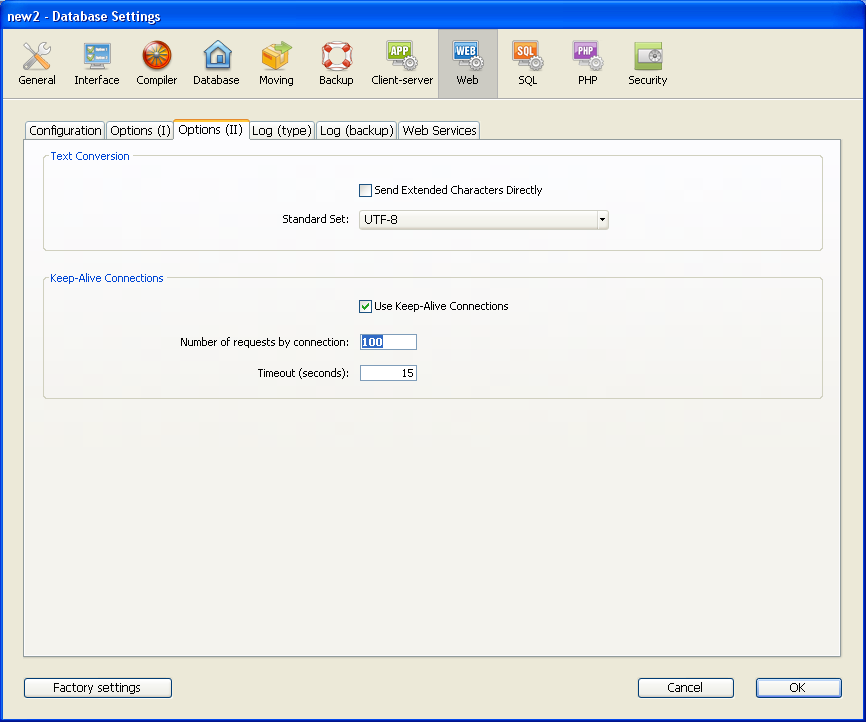Switch to the PHP settings page
Image resolution: width=866 pixels, height=722 pixels.
tap(587, 64)
